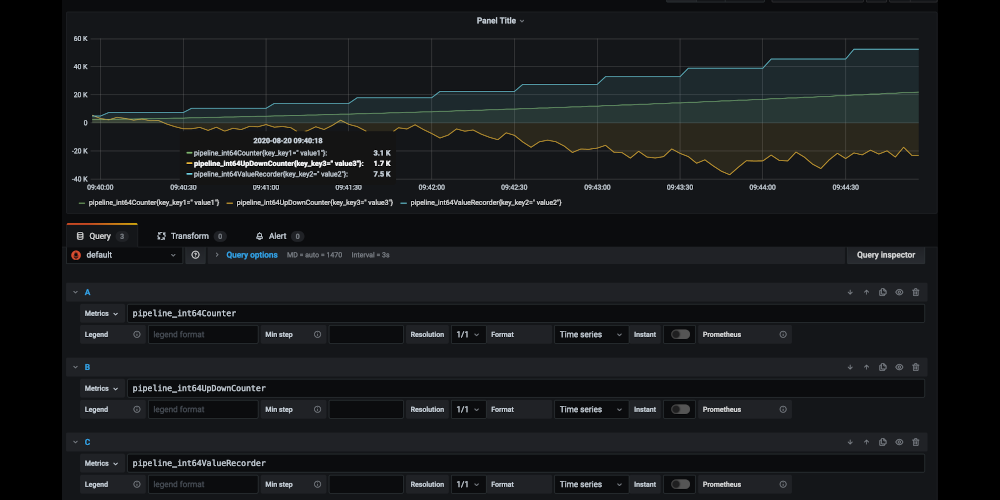Open the default data source dropdown
This screenshot has height=500, width=1000.
(x=124, y=255)
